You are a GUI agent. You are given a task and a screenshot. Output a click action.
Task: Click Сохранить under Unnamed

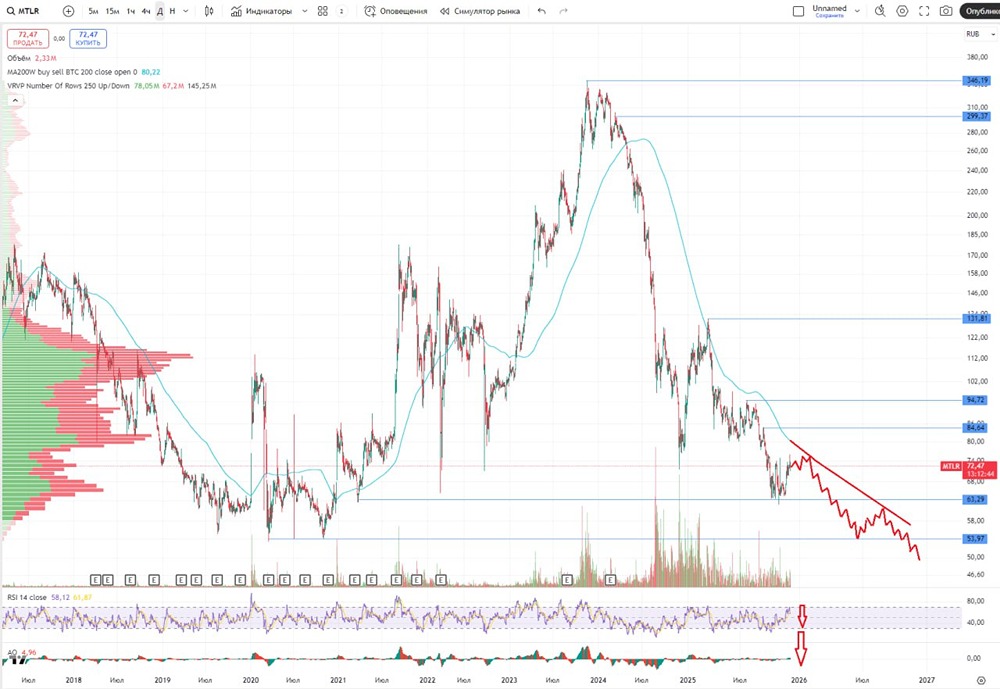point(829,15)
